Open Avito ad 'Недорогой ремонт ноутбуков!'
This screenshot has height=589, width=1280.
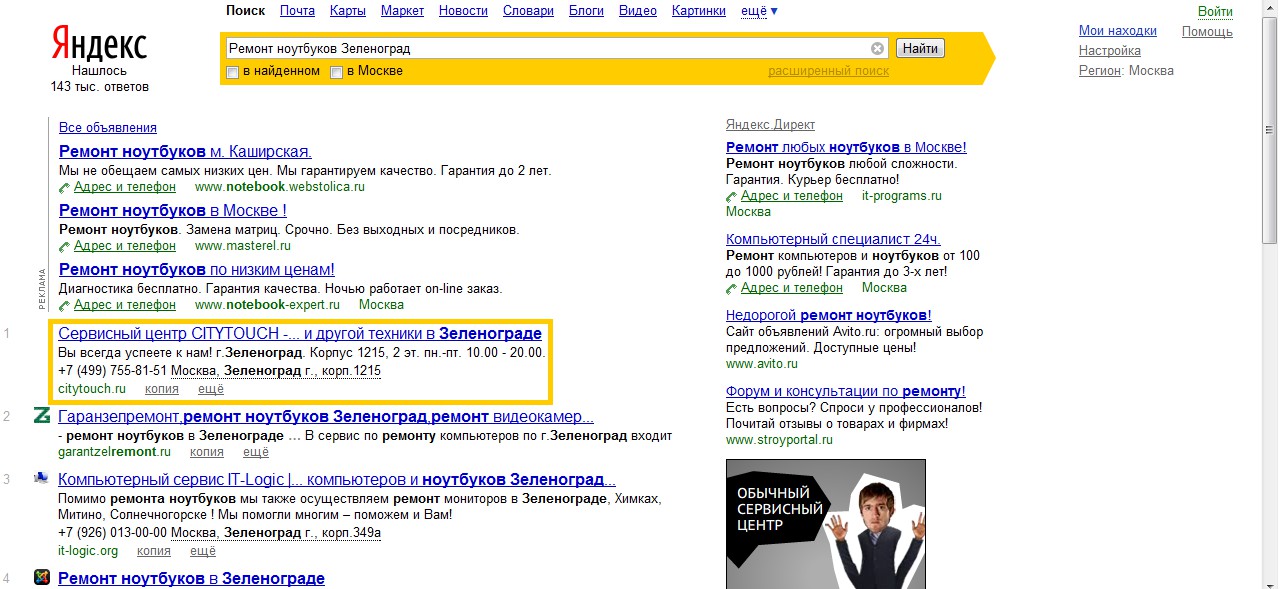[829, 315]
